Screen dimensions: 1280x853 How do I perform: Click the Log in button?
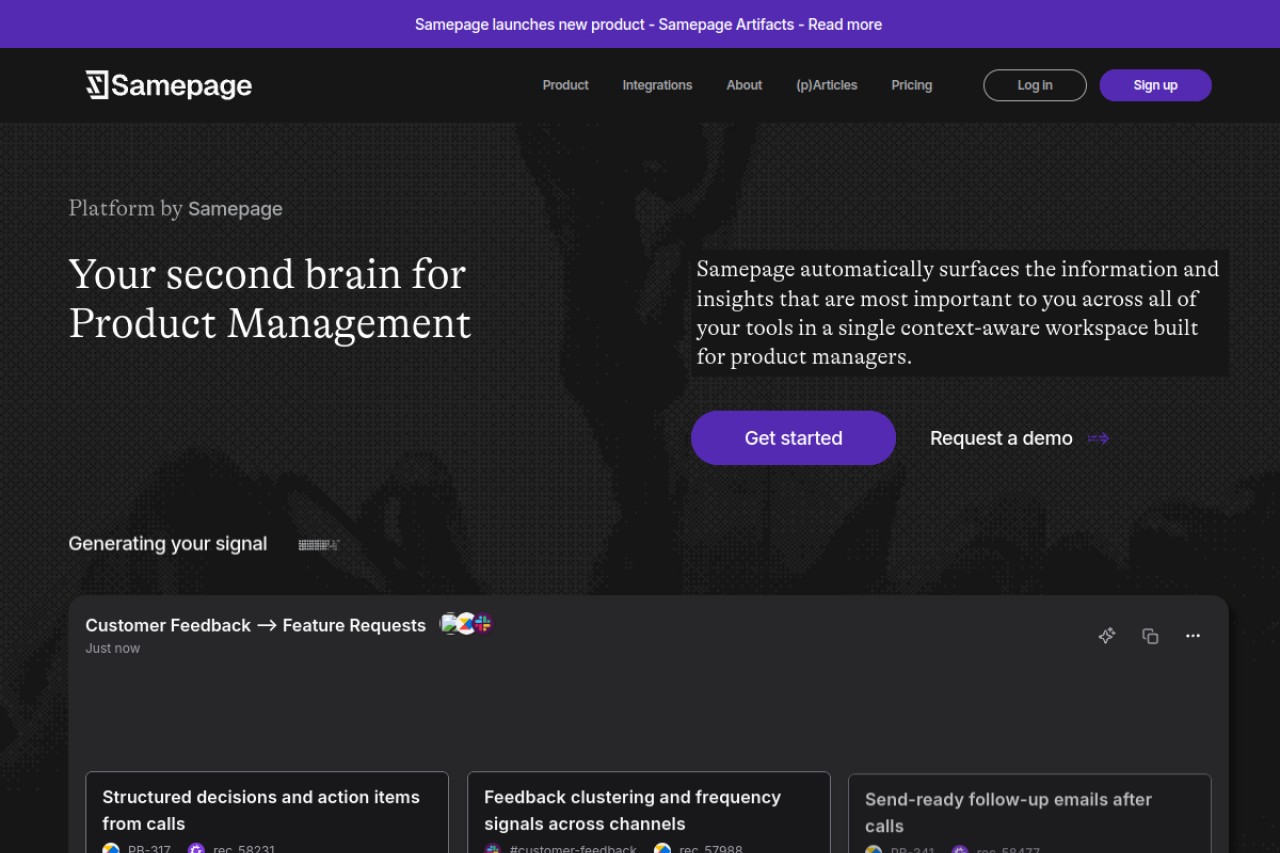(x=1035, y=85)
